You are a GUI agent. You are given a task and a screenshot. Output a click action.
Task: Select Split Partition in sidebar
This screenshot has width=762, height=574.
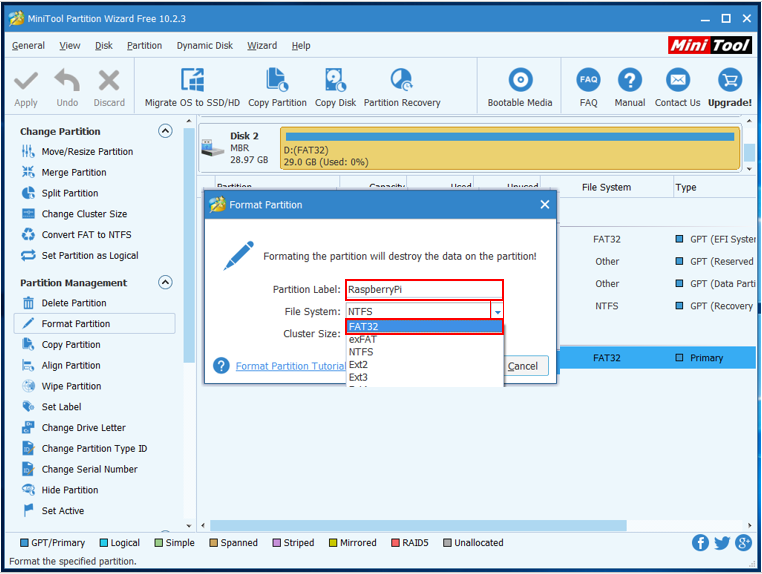click(x=69, y=193)
